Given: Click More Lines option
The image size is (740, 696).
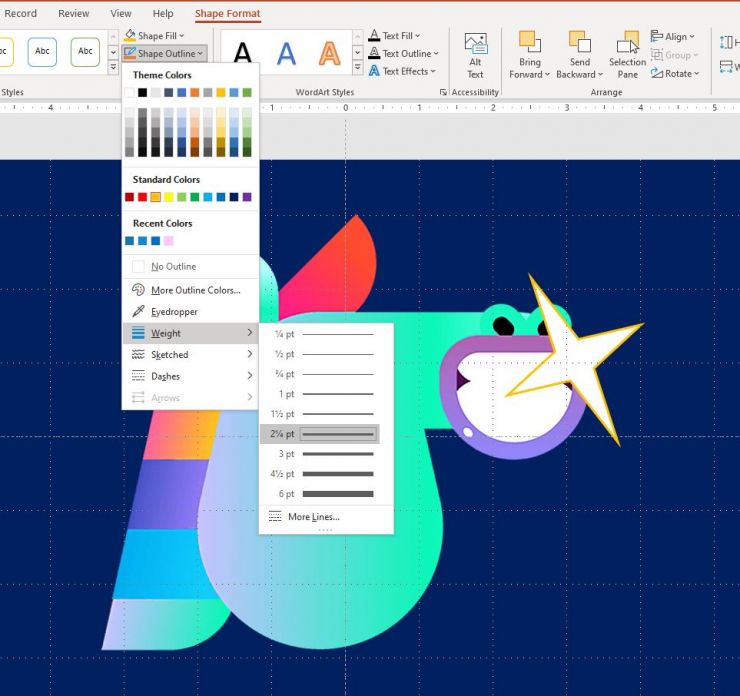Looking at the screenshot, I should pyautogui.click(x=313, y=517).
